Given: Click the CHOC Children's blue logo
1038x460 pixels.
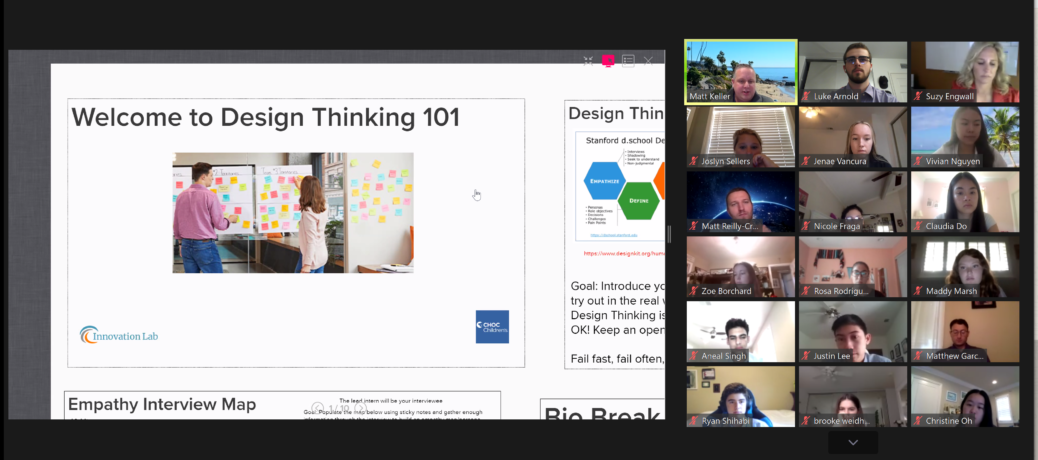Looking at the screenshot, I should [x=492, y=326].
